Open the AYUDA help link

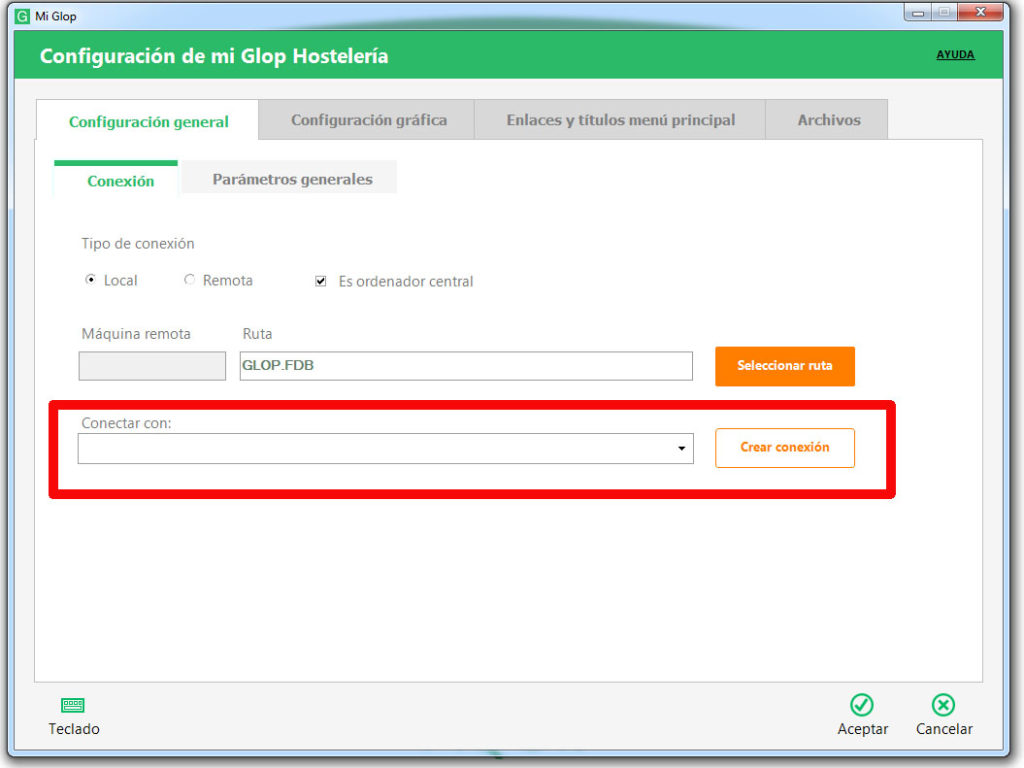(955, 54)
